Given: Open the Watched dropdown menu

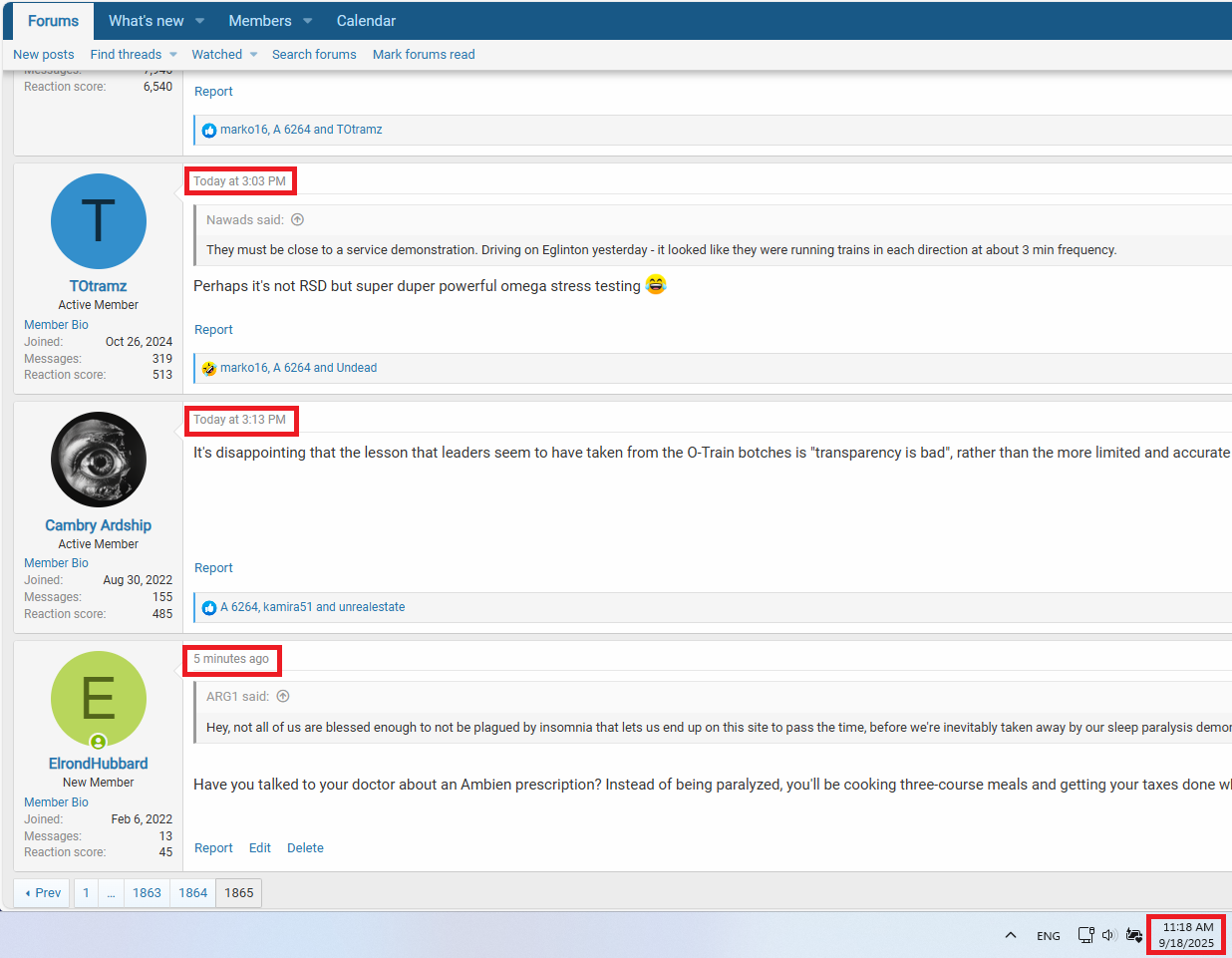Looking at the screenshot, I should click(x=253, y=55).
